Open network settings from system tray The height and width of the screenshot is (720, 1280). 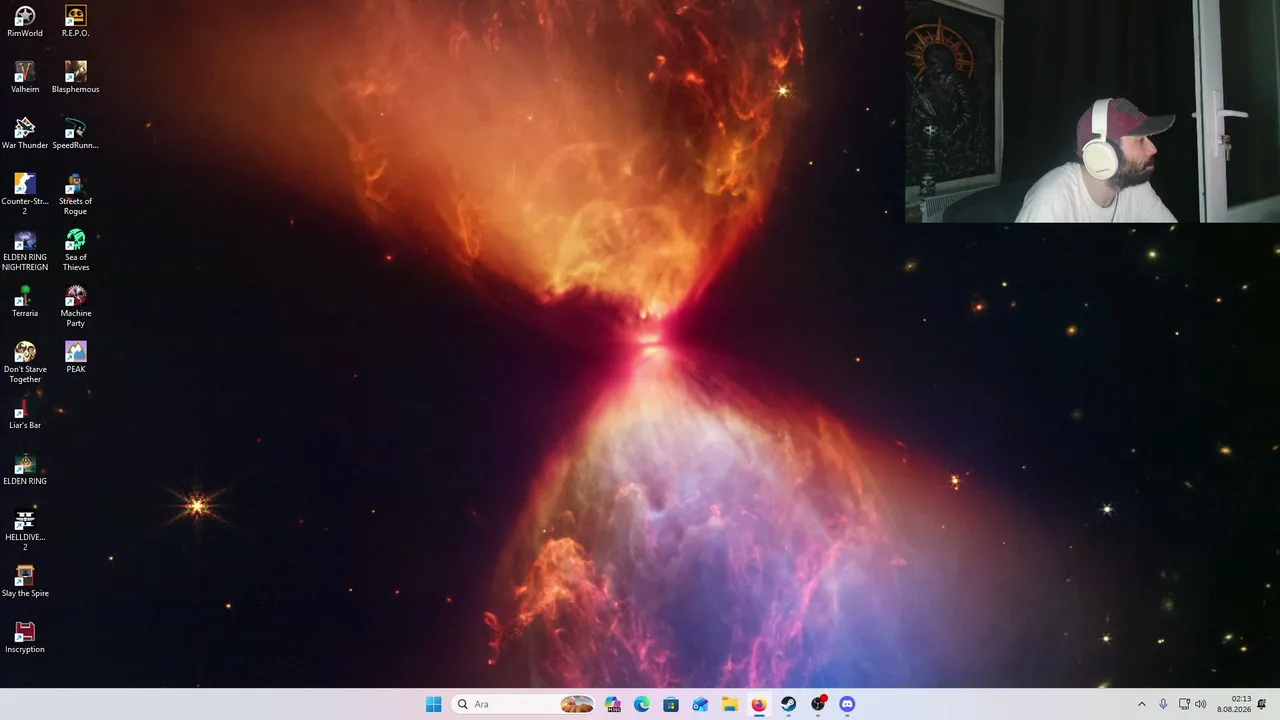point(1184,704)
